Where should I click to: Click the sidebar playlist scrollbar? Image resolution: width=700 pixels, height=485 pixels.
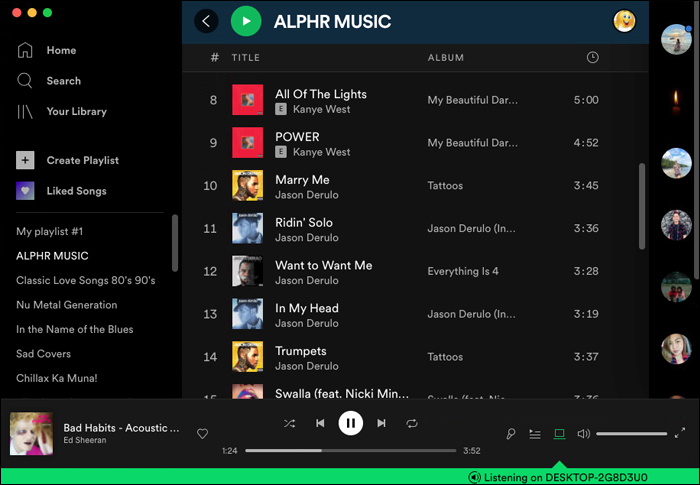pos(175,243)
